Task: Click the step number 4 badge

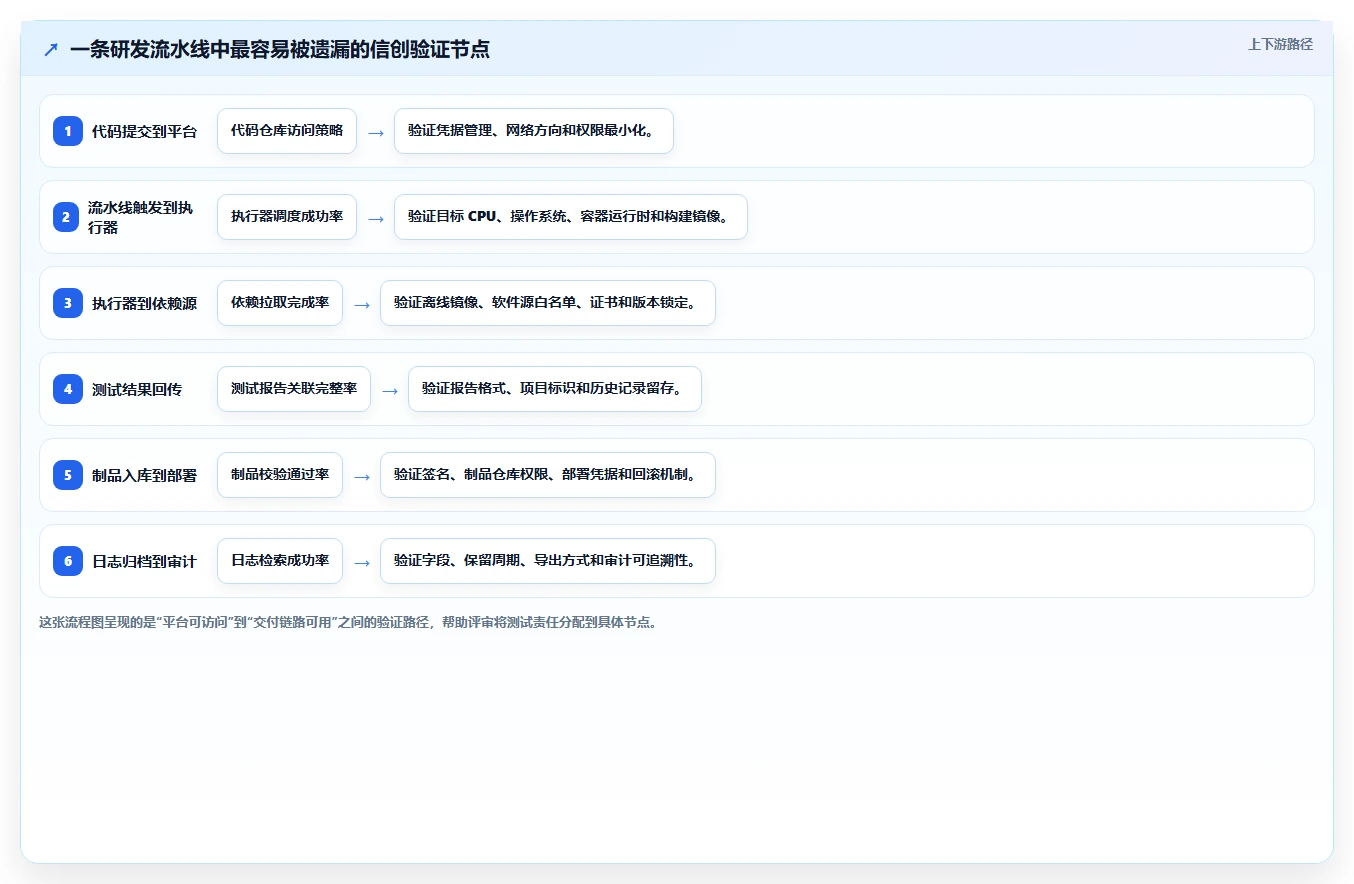Action: [x=68, y=389]
